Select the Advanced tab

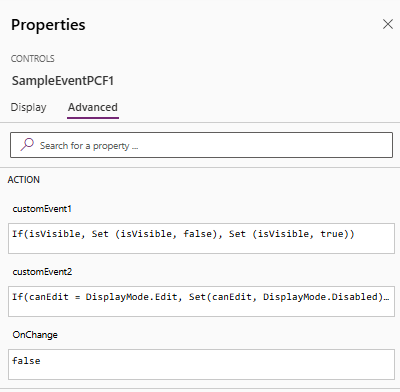click(x=93, y=107)
